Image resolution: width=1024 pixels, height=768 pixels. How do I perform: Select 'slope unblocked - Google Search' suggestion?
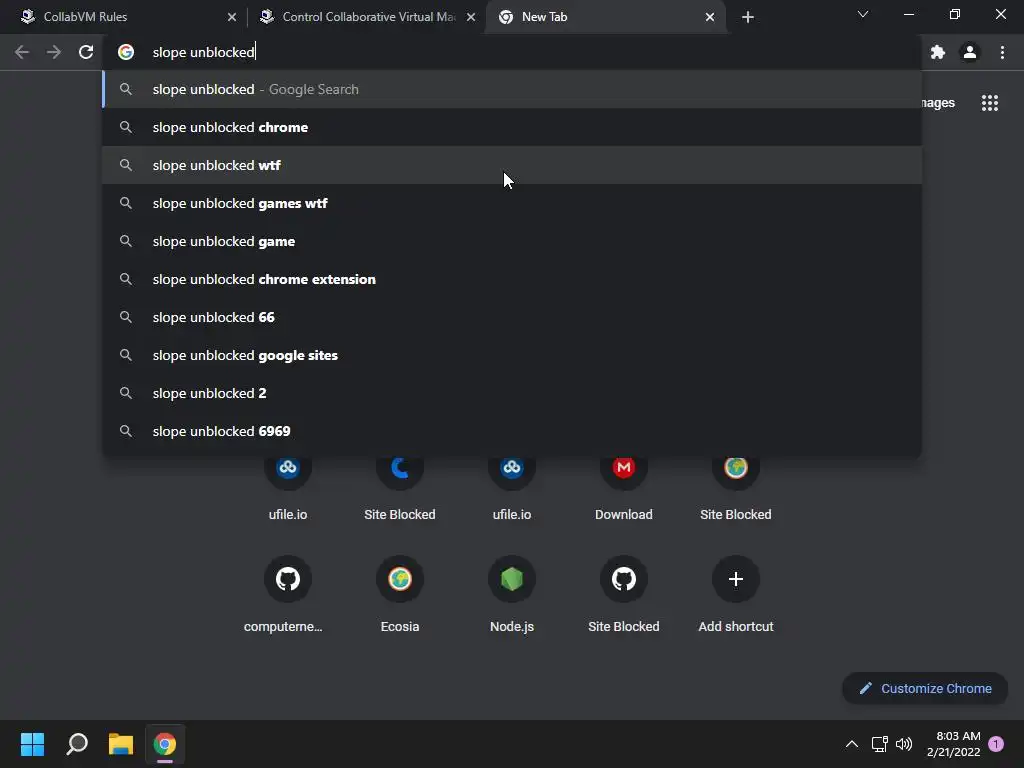(x=512, y=89)
